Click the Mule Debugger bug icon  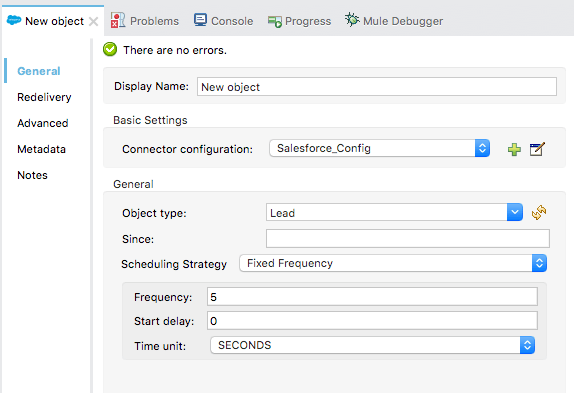(x=352, y=20)
